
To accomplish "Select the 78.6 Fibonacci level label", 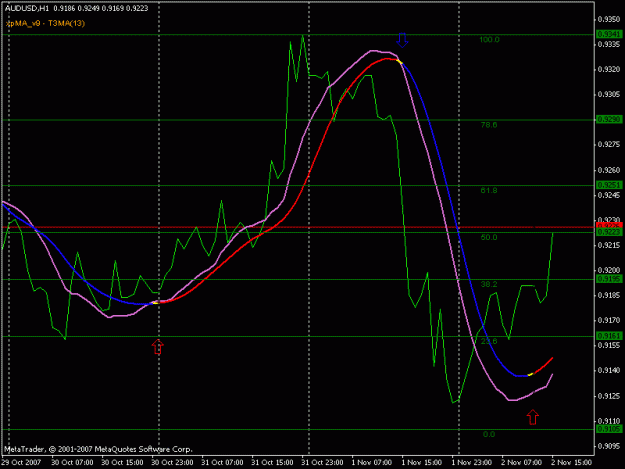I will click(489, 125).
